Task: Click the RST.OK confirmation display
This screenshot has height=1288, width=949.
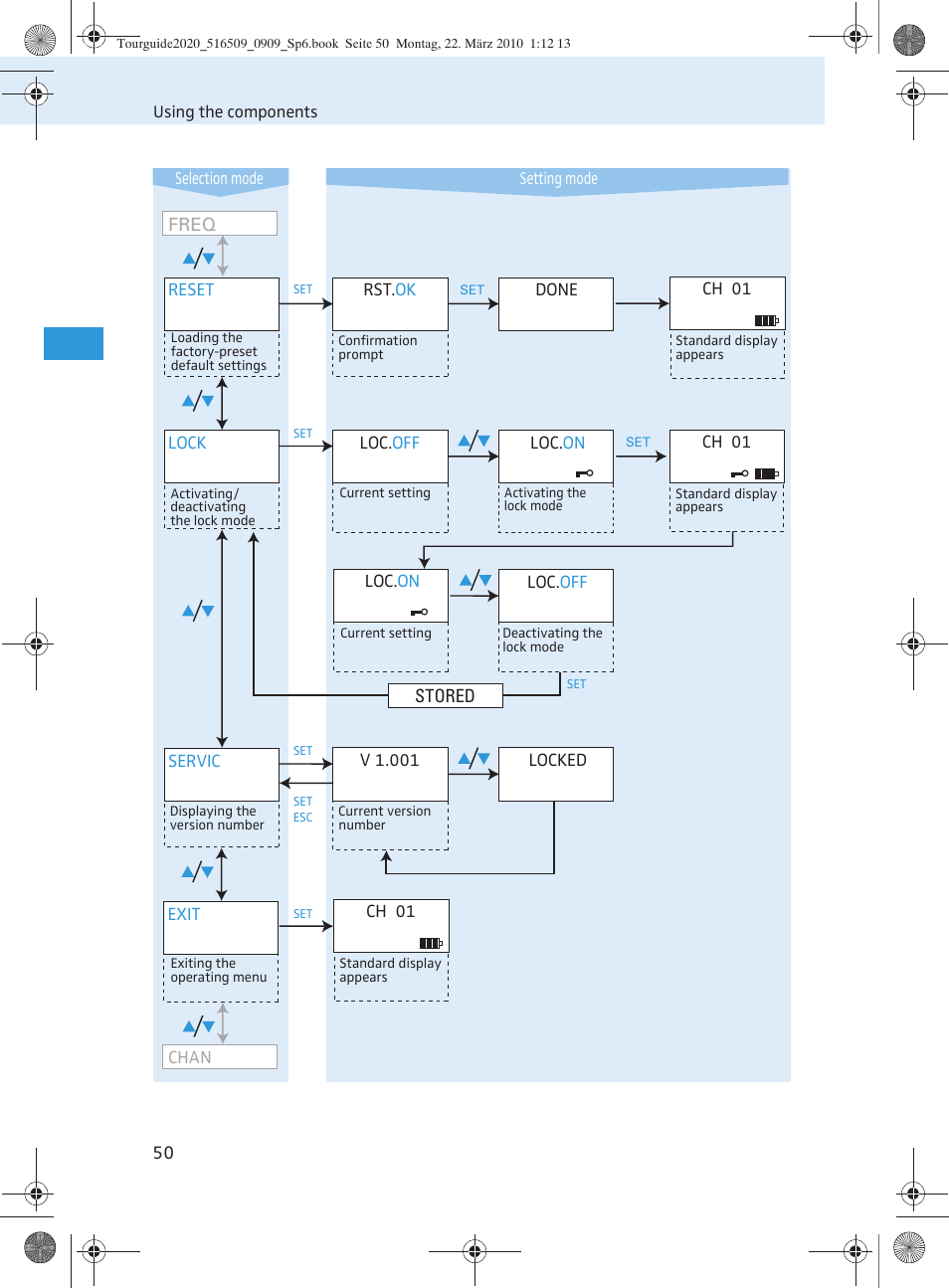Action: click(x=390, y=303)
